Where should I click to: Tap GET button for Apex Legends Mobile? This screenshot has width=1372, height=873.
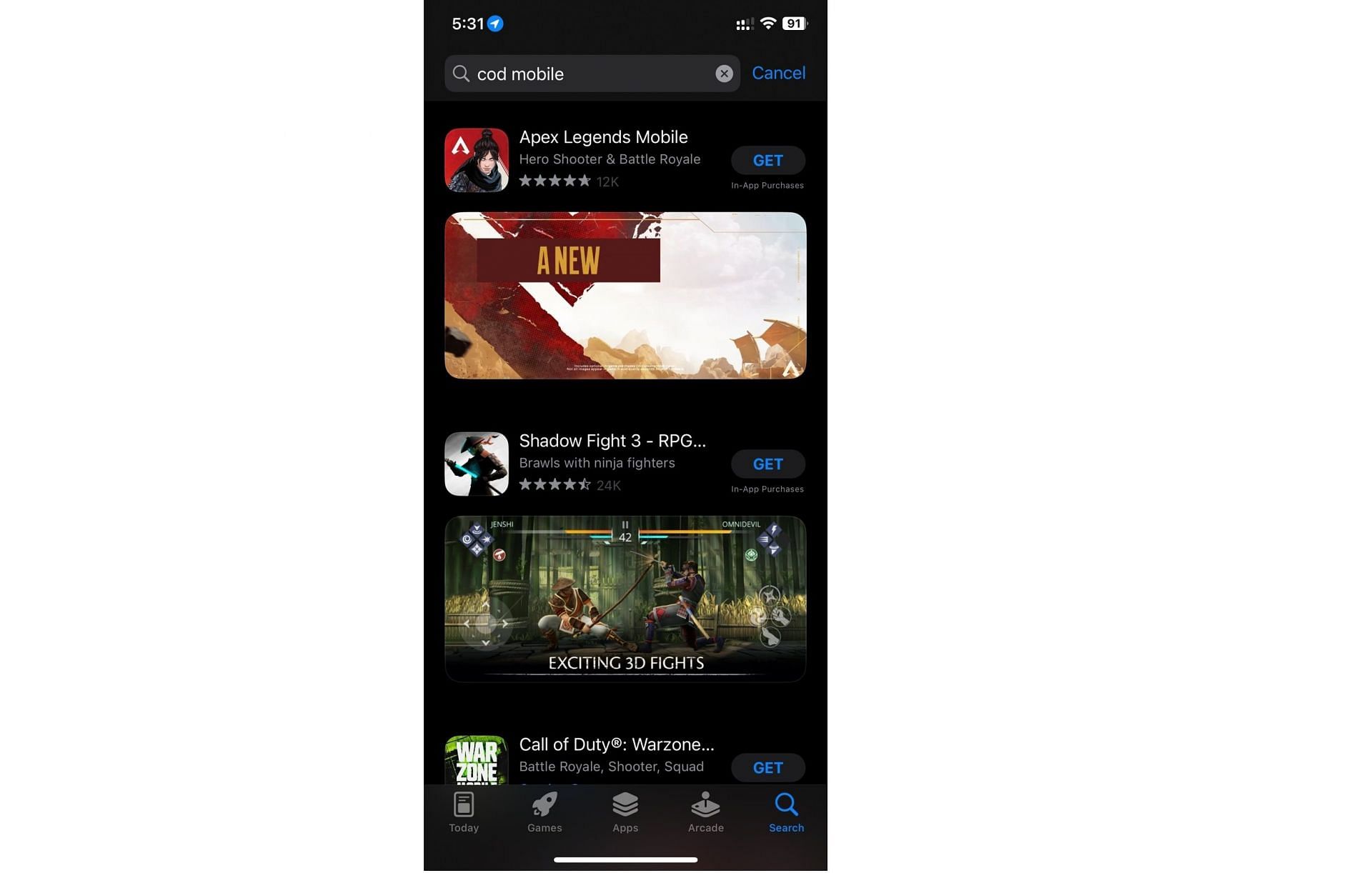(768, 160)
